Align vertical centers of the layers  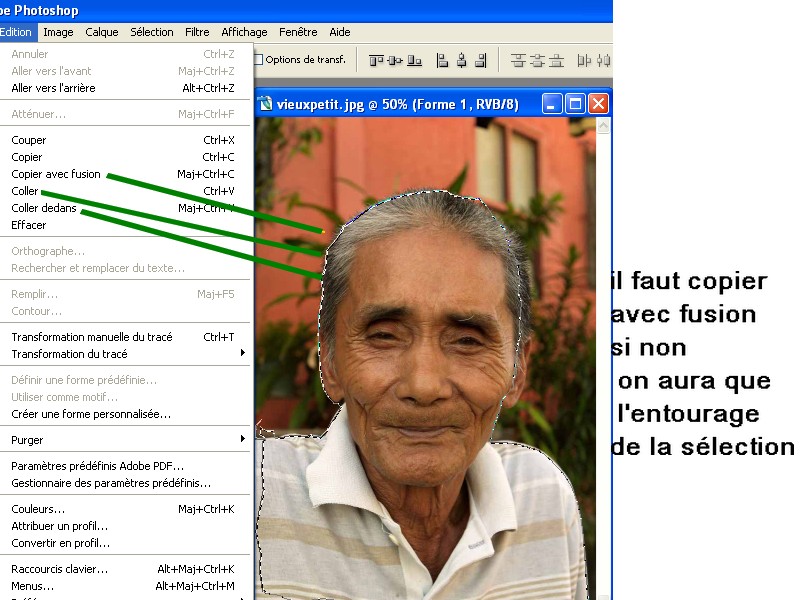pos(395,61)
